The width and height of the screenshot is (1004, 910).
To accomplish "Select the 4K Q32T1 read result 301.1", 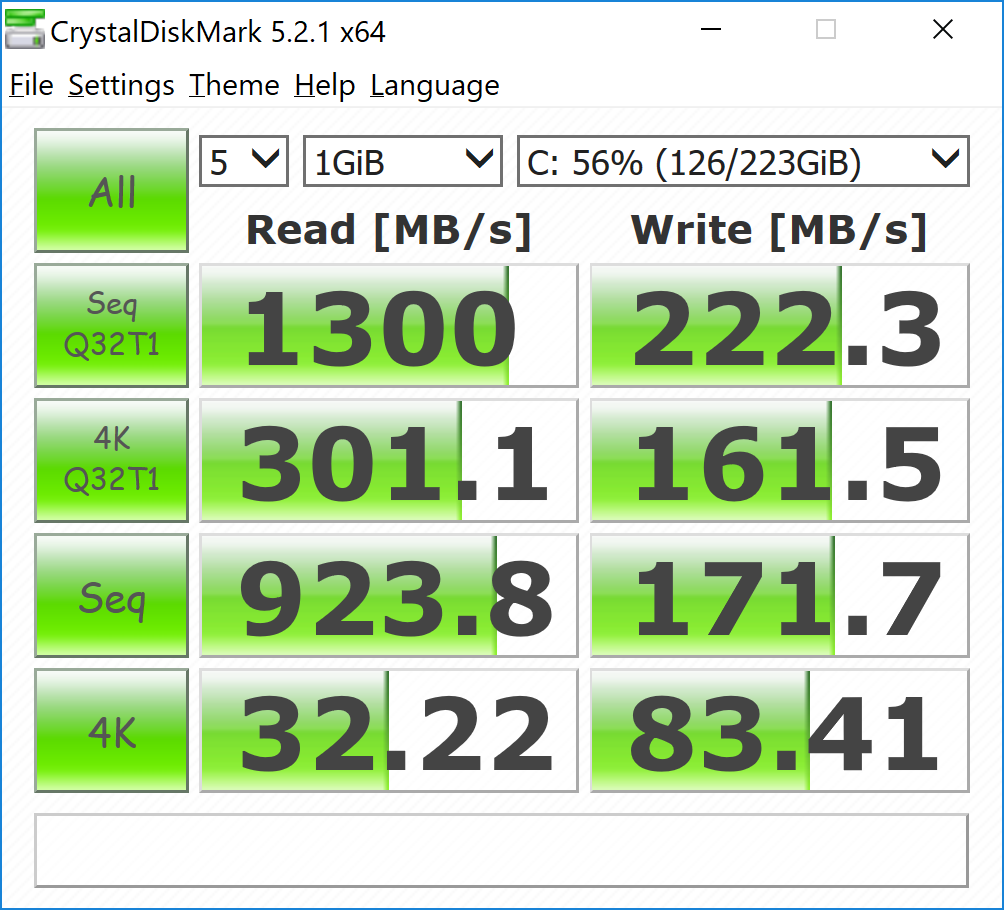I will 389,460.
